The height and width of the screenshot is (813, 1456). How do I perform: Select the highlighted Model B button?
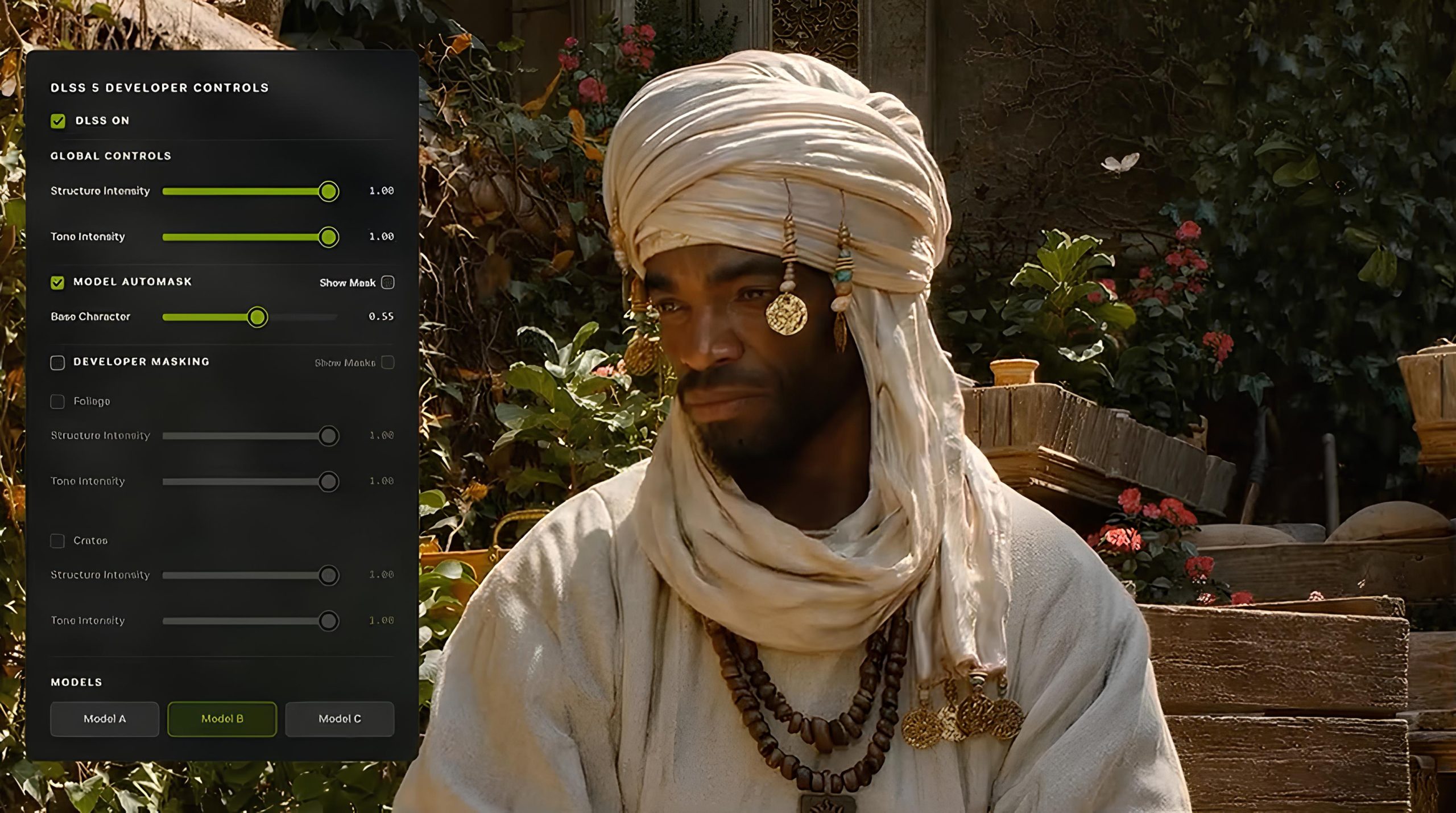(222, 719)
